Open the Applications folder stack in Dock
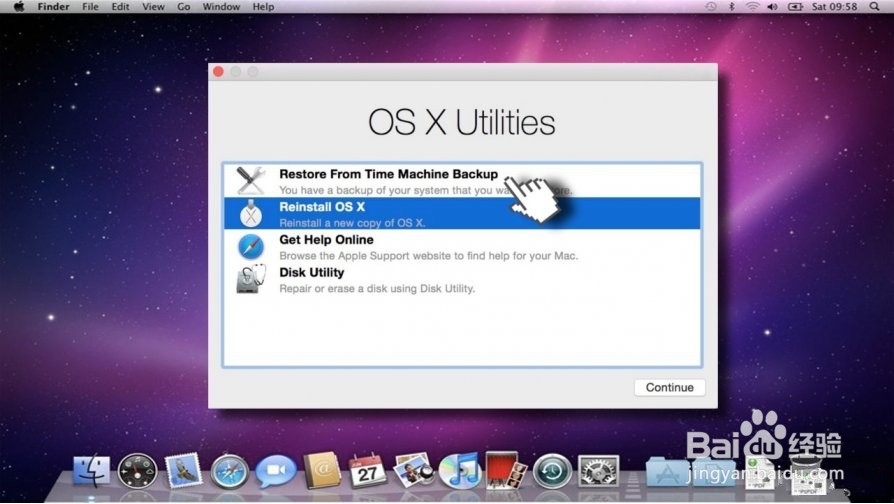 [x=666, y=472]
